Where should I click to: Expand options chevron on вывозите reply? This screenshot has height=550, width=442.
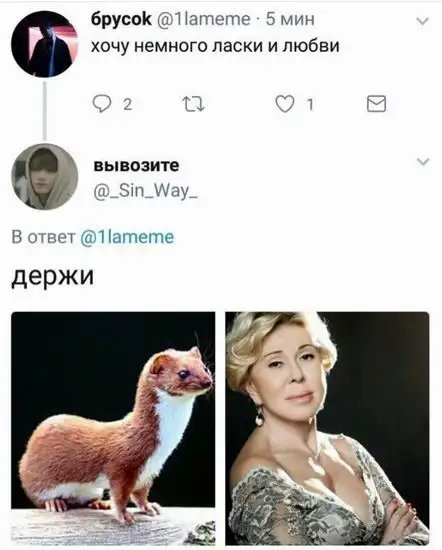[x=423, y=161]
